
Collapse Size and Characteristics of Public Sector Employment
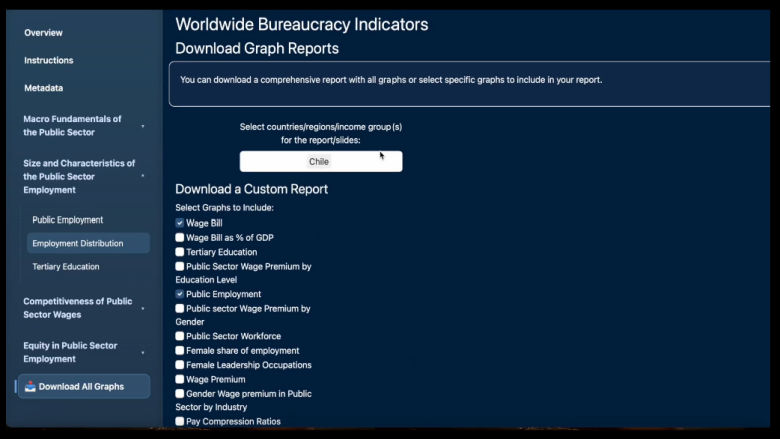[84, 176]
